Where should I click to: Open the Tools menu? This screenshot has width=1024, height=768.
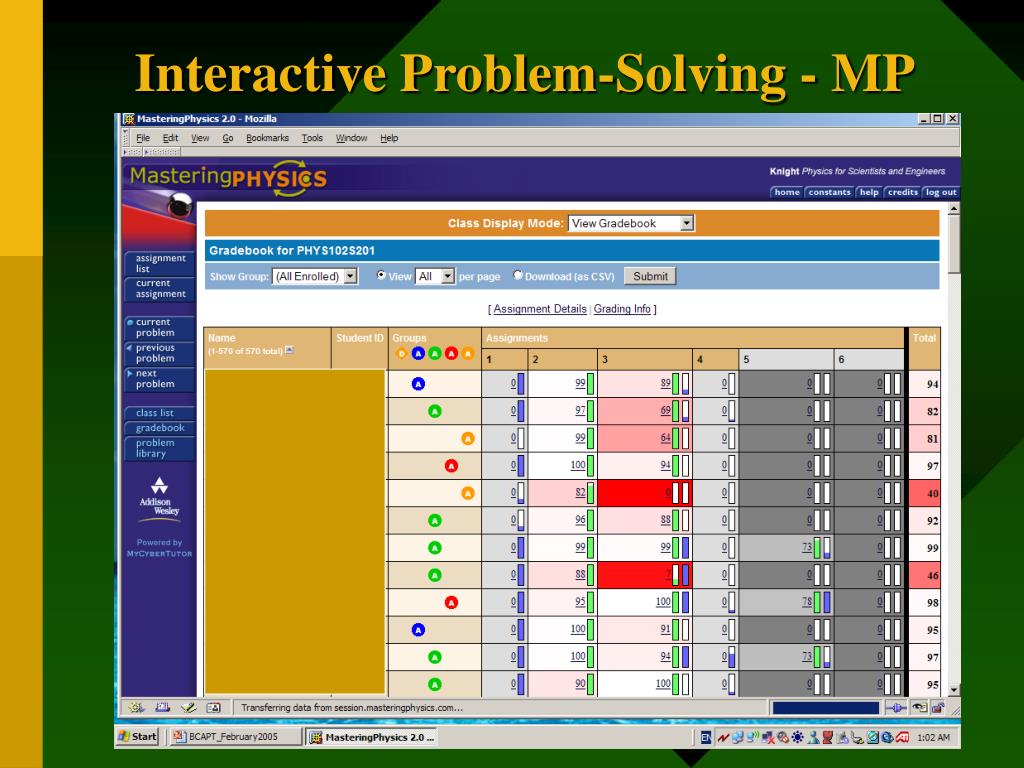[312, 138]
